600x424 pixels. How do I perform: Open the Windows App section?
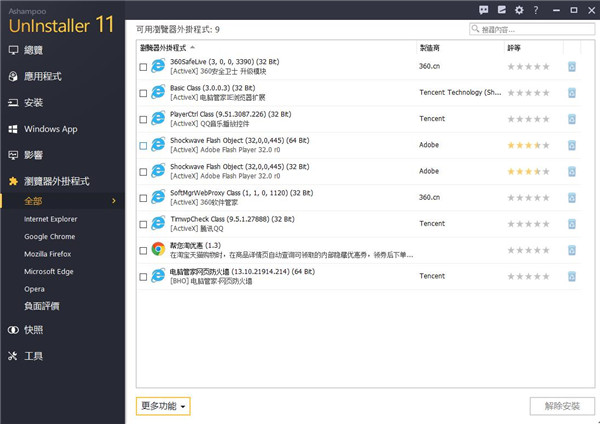(50, 129)
